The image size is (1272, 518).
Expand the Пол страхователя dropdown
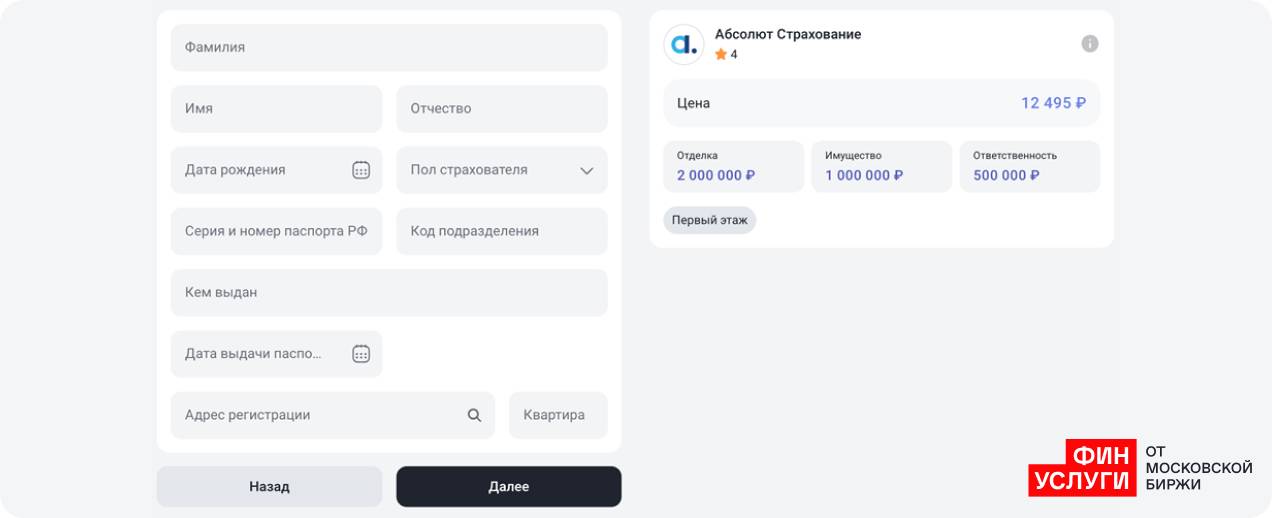[501, 170]
